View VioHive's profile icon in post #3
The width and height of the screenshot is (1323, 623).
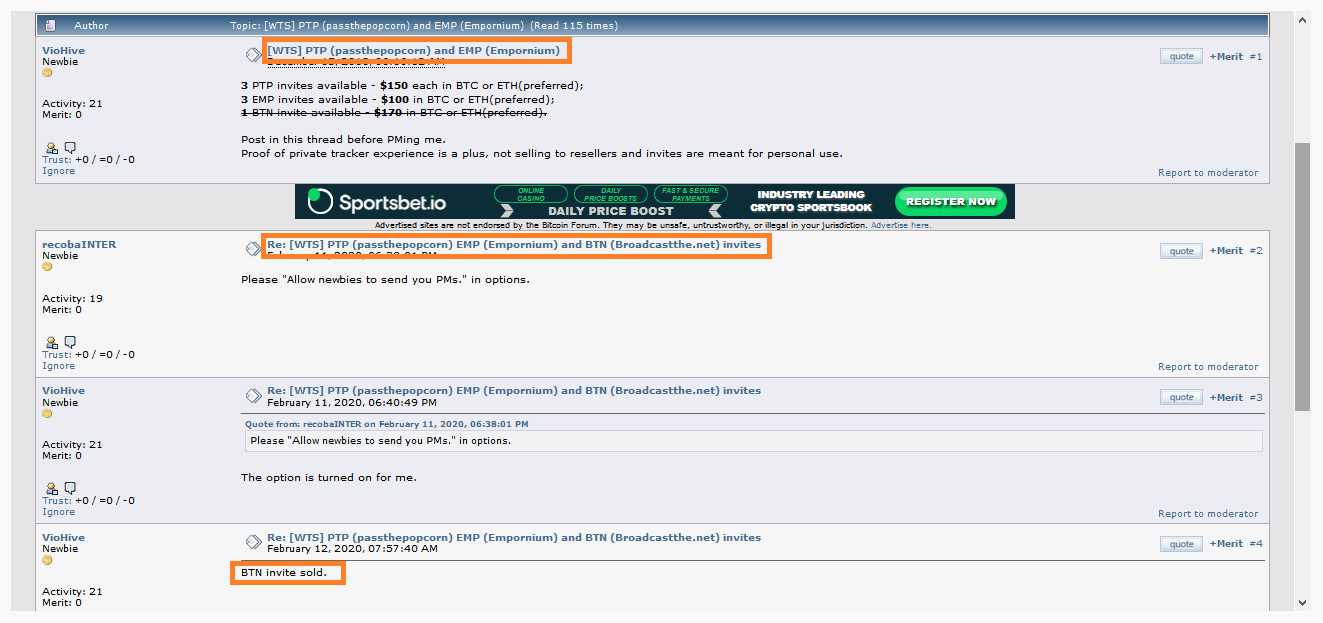(x=52, y=488)
